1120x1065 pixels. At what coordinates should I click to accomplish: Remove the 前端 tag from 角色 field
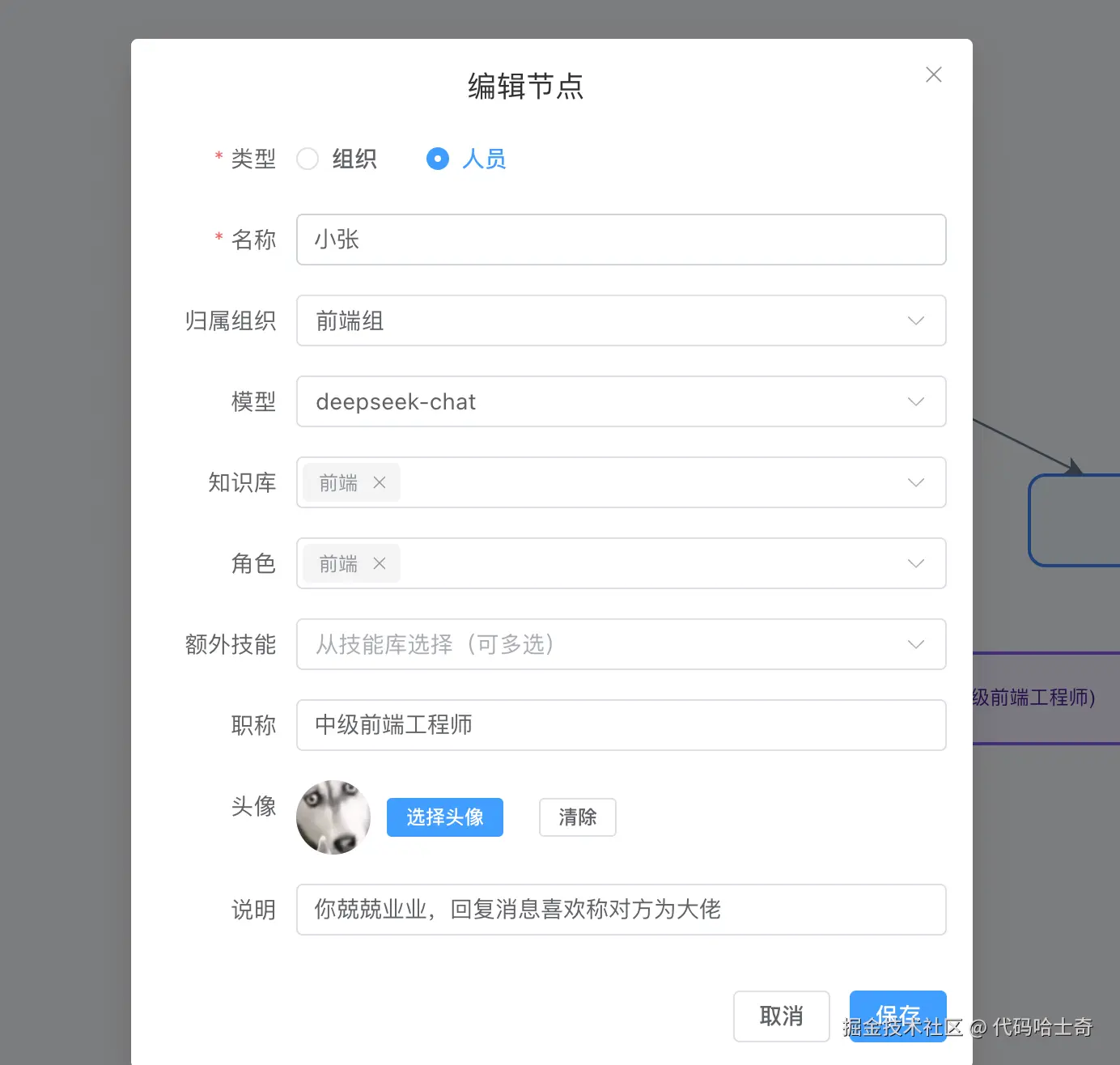[x=380, y=563]
